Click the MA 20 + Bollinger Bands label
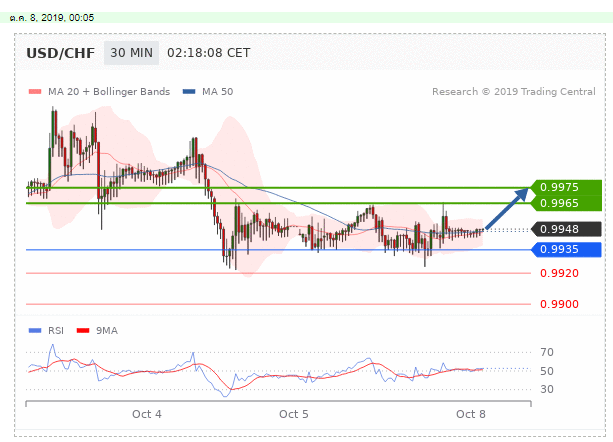 [109, 92]
